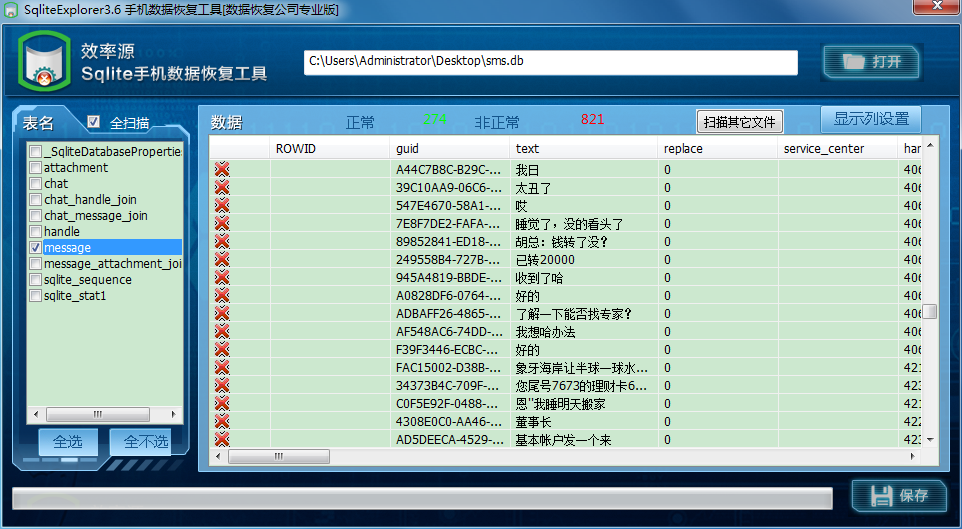Select text cell 胡总：钱转了没？
Screen dimensions: 962x529
pyautogui.click(x=583, y=242)
